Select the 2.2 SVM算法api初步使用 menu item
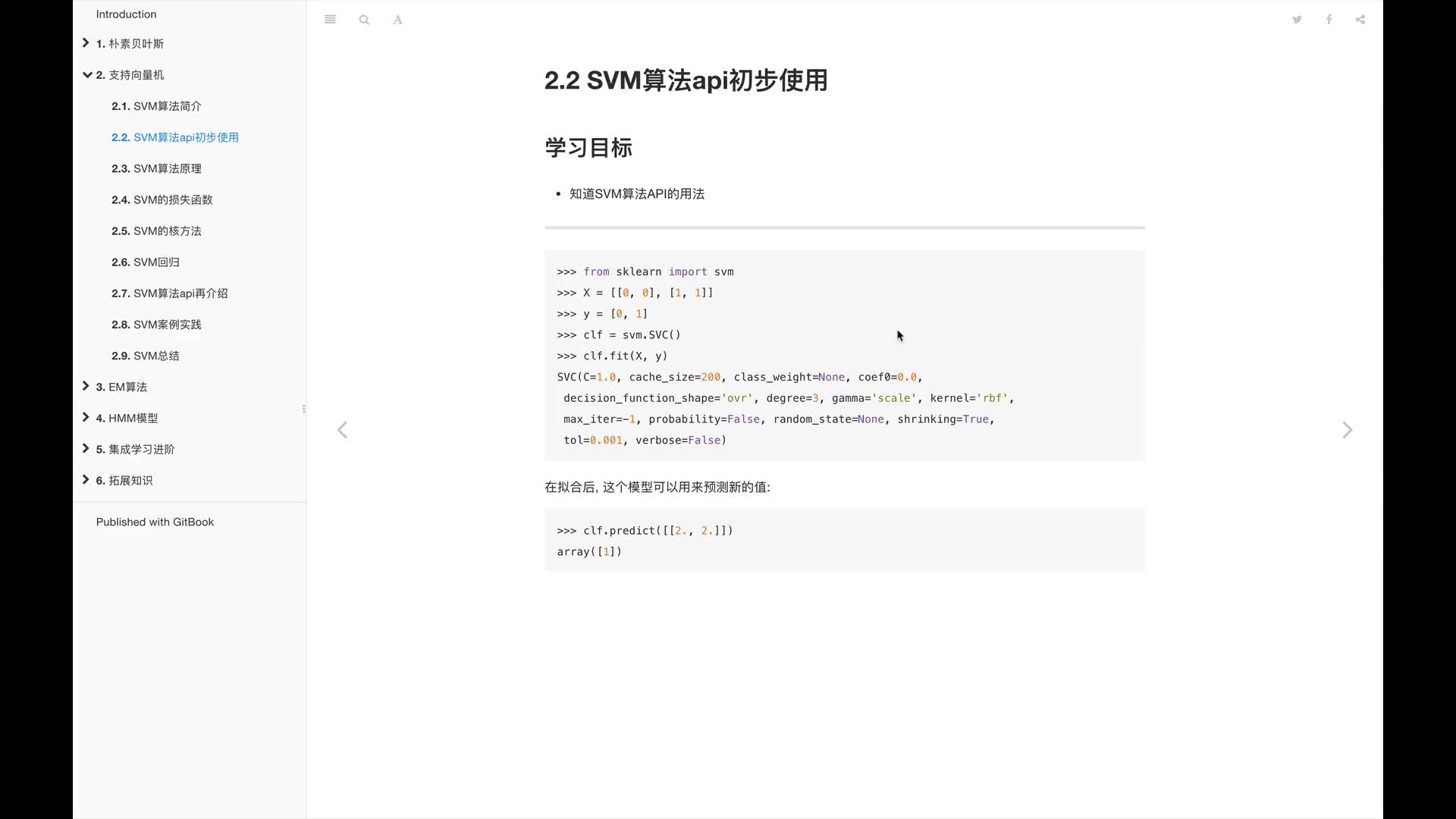 (175, 137)
